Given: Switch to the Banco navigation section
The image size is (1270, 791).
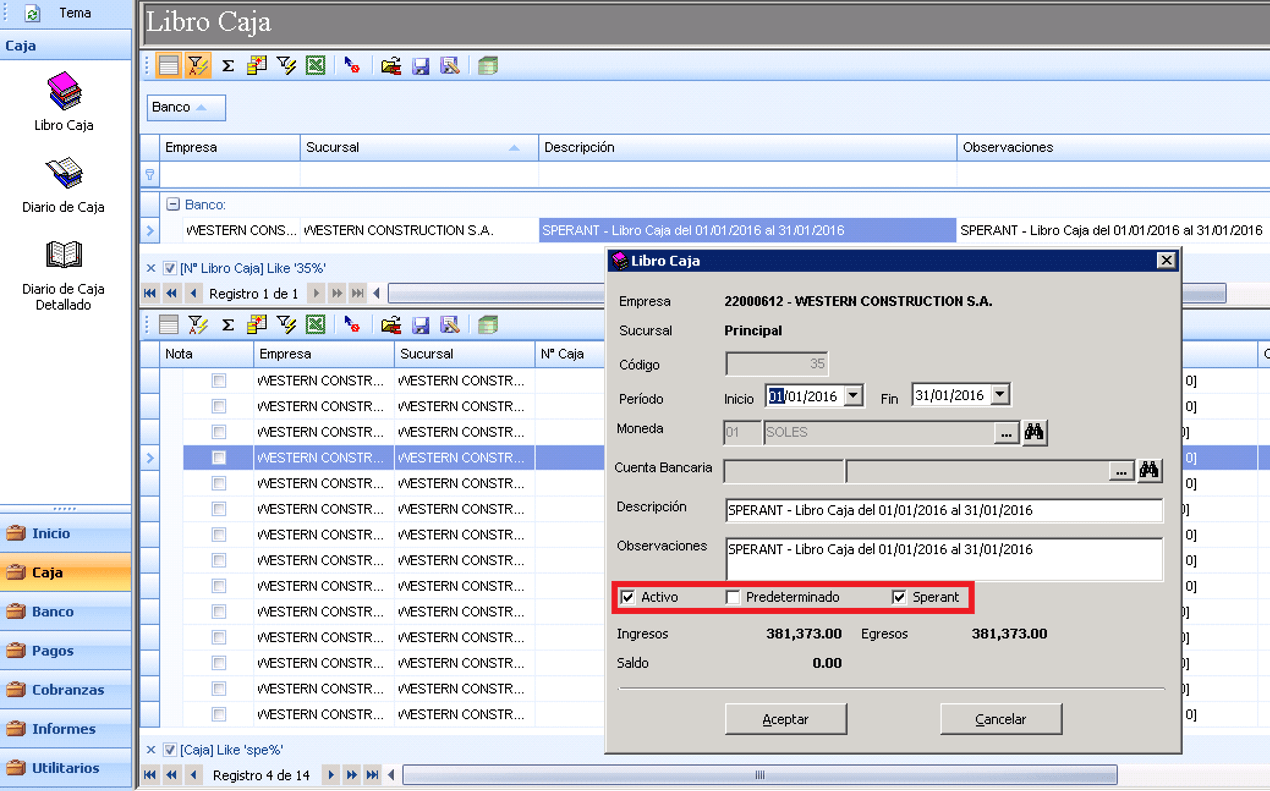Looking at the screenshot, I should [x=66, y=612].
